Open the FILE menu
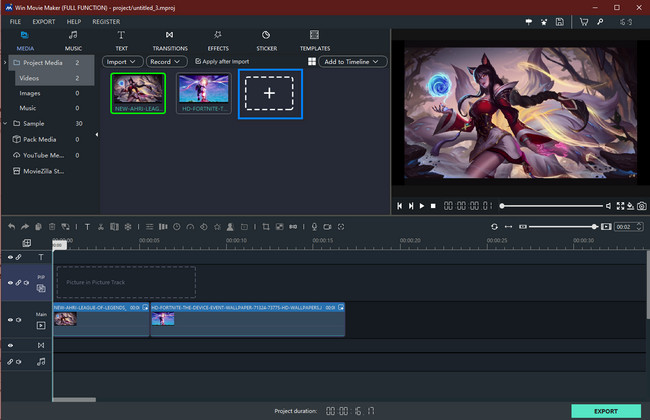The width and height of the screenshot is (650, 420). (x=15, y=22)
